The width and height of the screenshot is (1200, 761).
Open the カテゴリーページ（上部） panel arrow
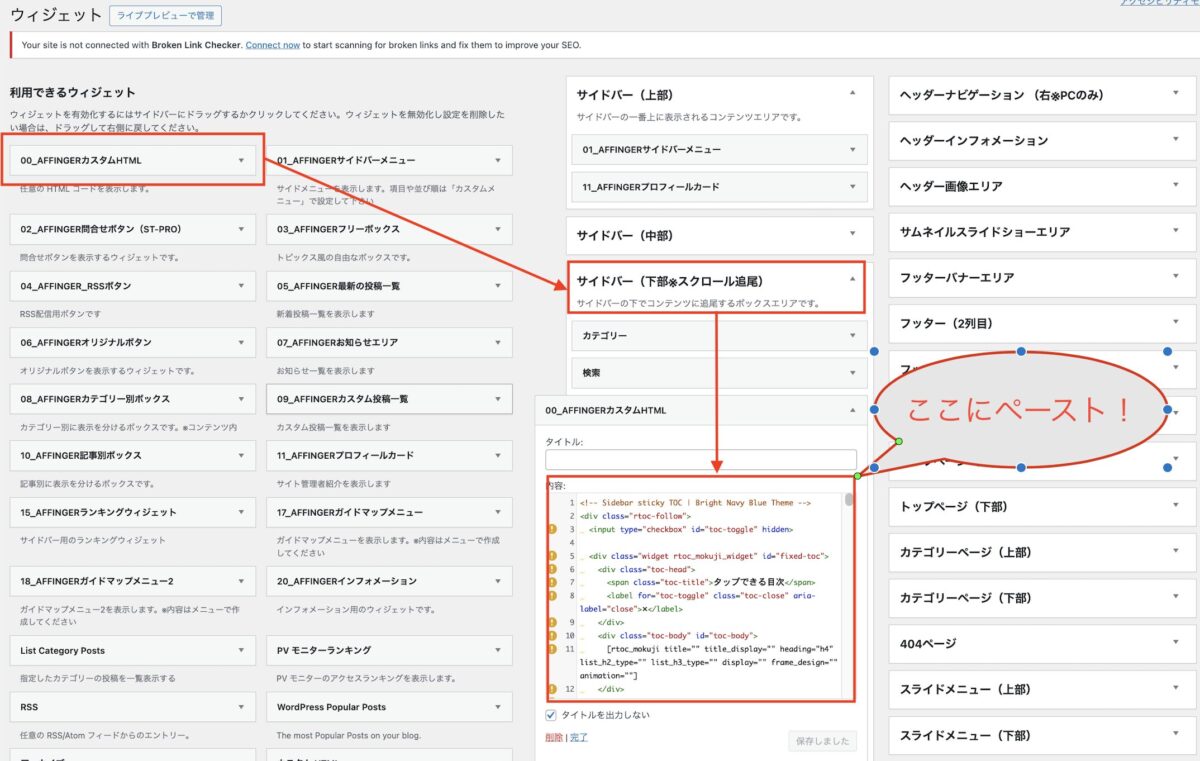(1177, 552)
